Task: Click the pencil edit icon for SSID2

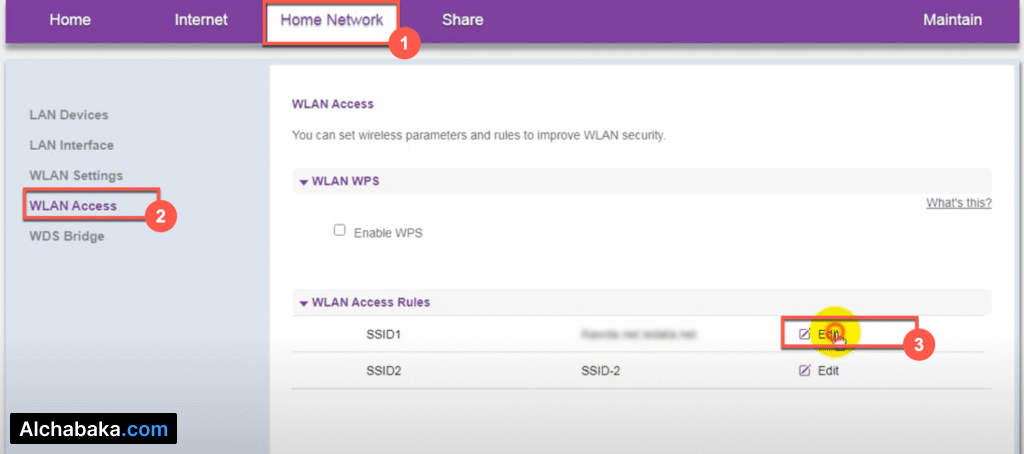Action: click(x=804, y=370)
